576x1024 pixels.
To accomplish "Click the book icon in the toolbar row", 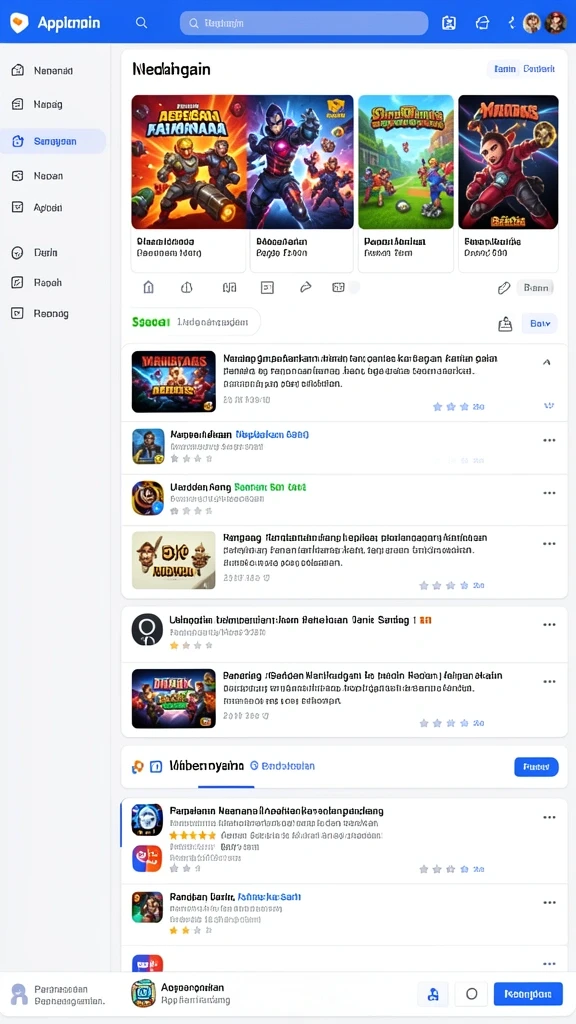I will click(229, 287).
